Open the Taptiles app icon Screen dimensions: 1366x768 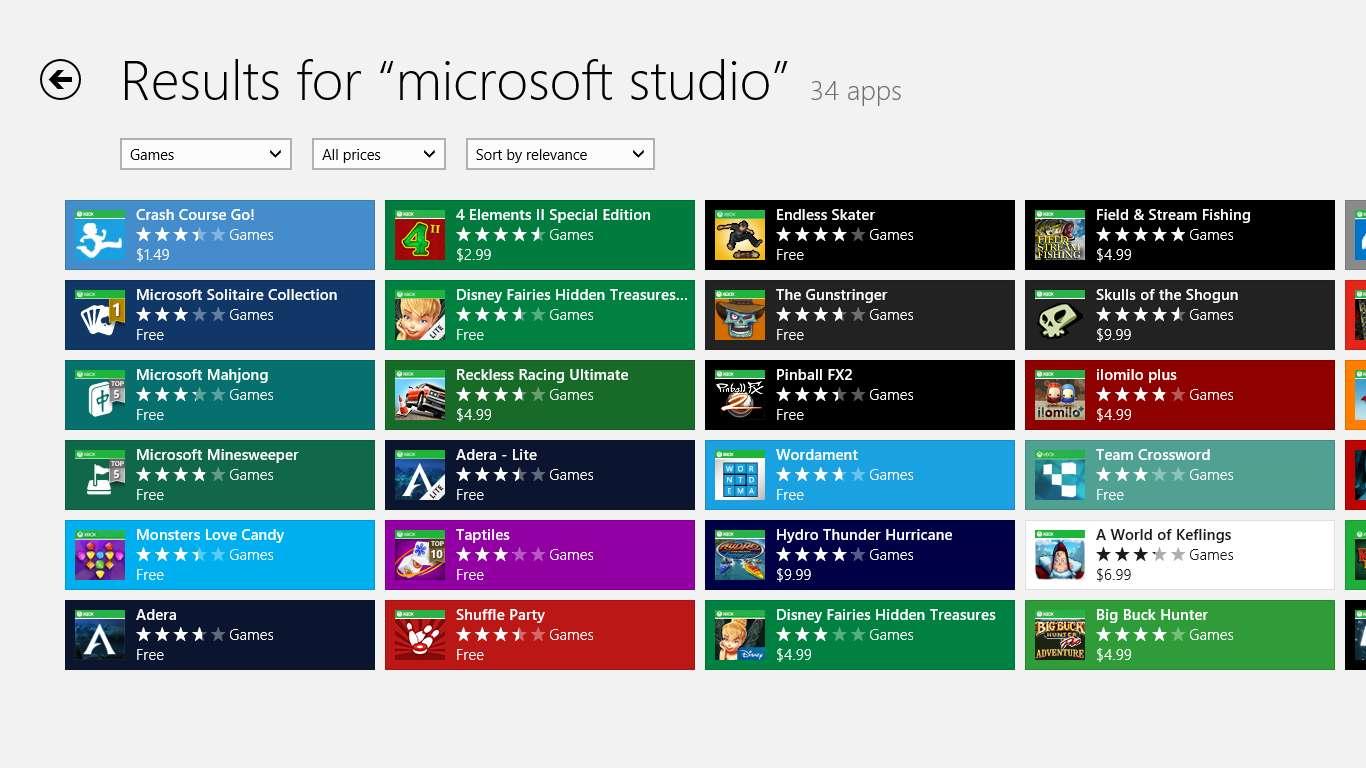tap(420, 555)
